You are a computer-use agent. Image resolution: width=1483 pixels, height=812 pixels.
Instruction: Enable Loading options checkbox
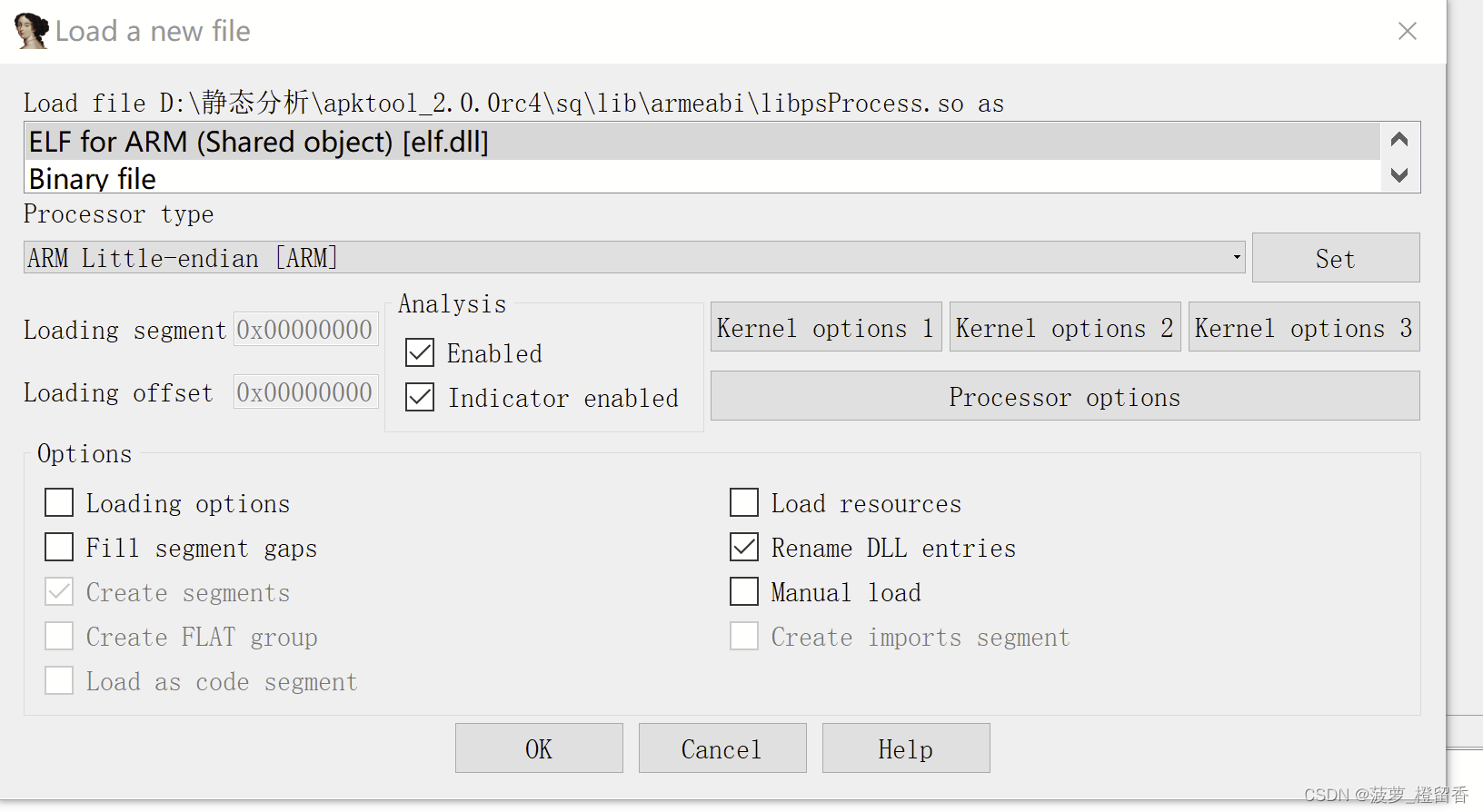tap(59, 502)
